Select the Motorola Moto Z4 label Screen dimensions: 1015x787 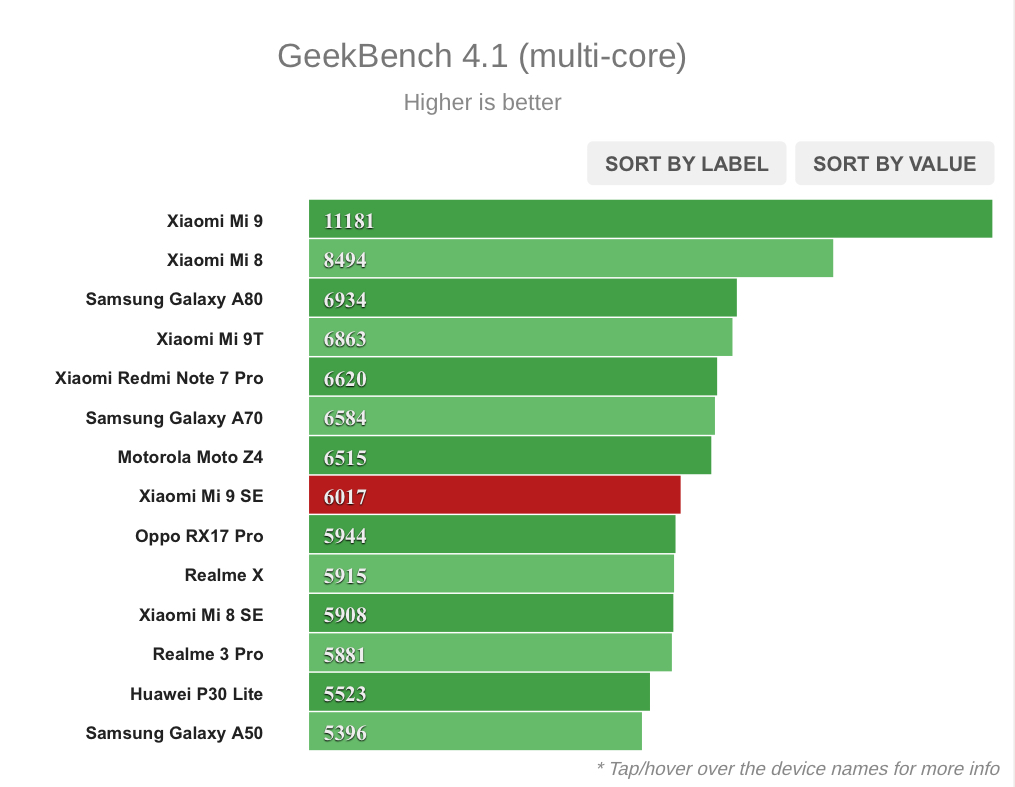190,457
